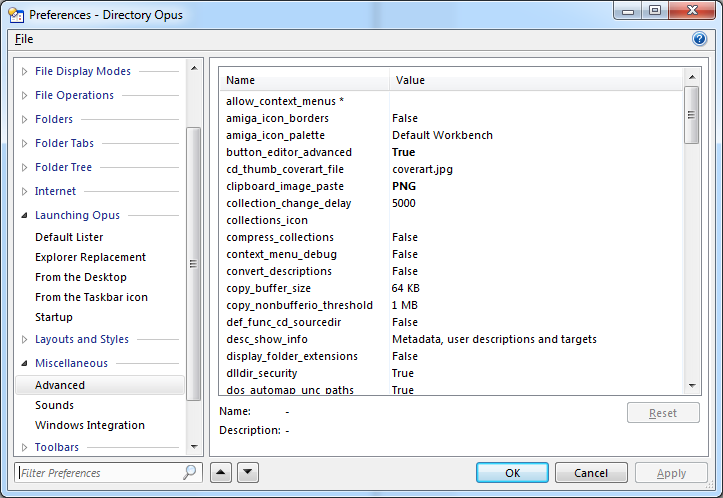This screenshot has width=723, height=498.
Task: Click the 64 KB value
Action: point(406,289)
